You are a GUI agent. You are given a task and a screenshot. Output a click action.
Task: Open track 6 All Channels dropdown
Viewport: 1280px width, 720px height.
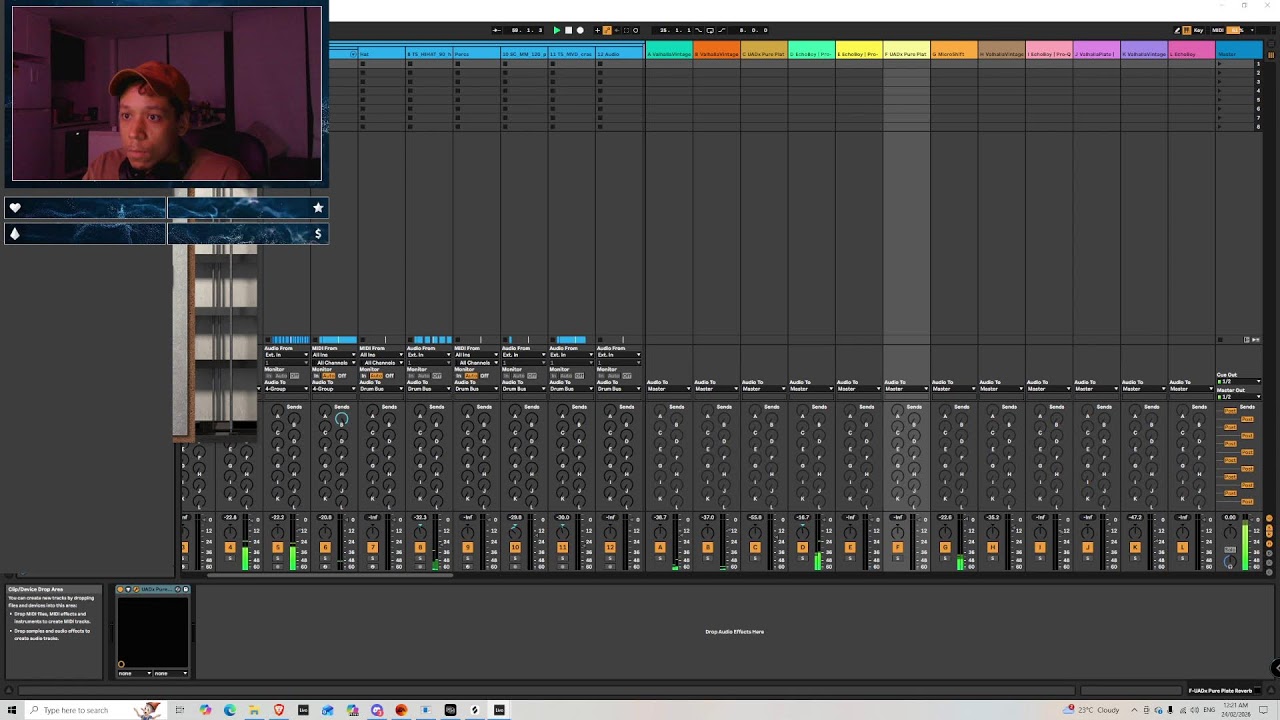[382, 363]
